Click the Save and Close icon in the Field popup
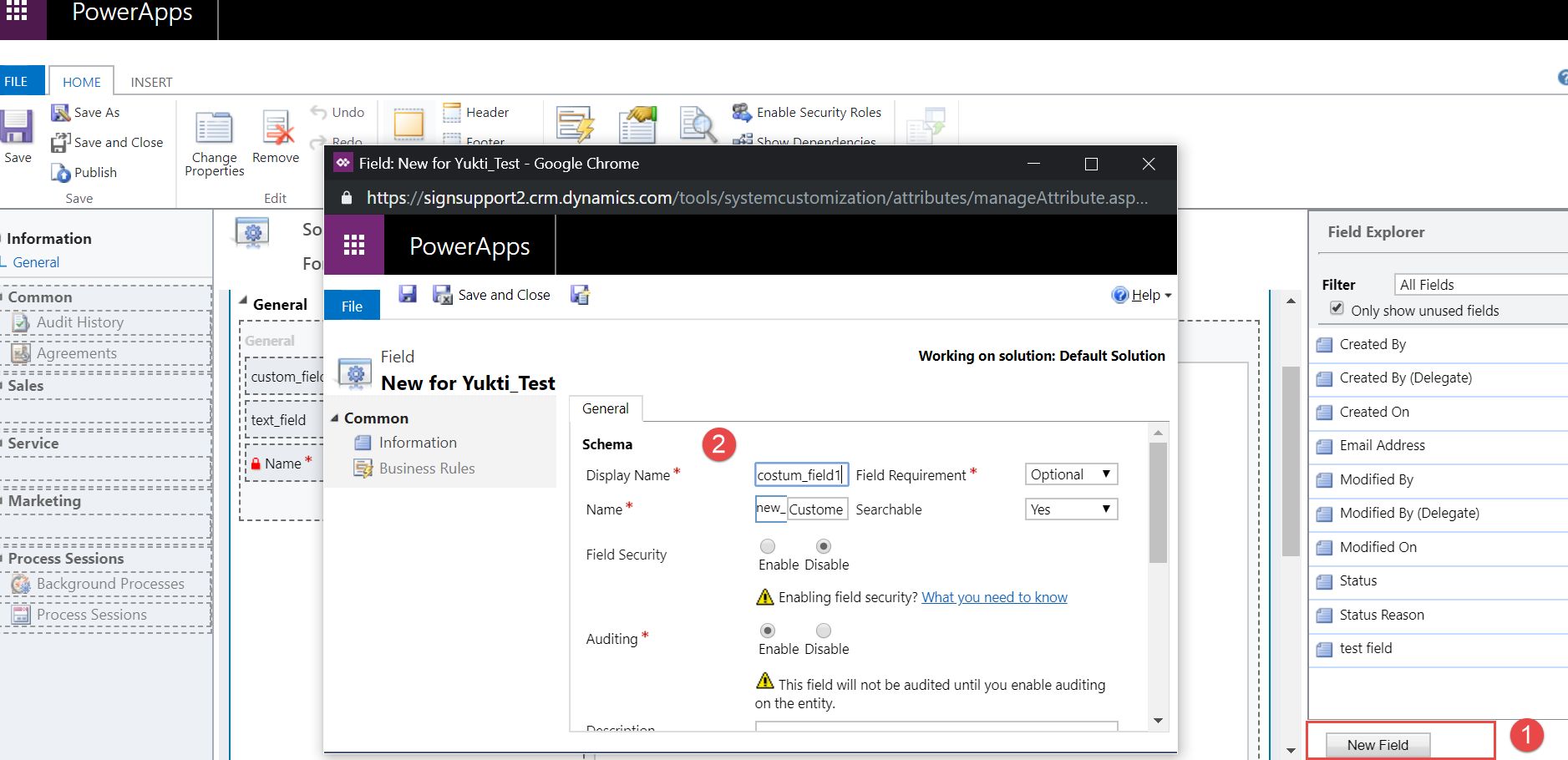The height and width of the screenshot is (760, 1568). tap(442, 295)
